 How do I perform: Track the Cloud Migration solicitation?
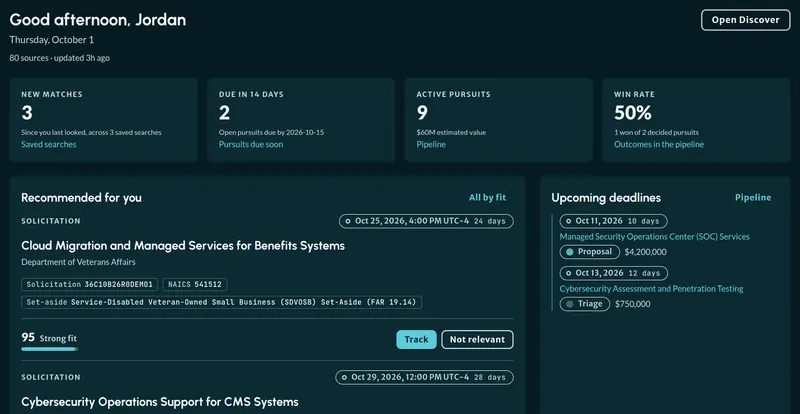416,339
